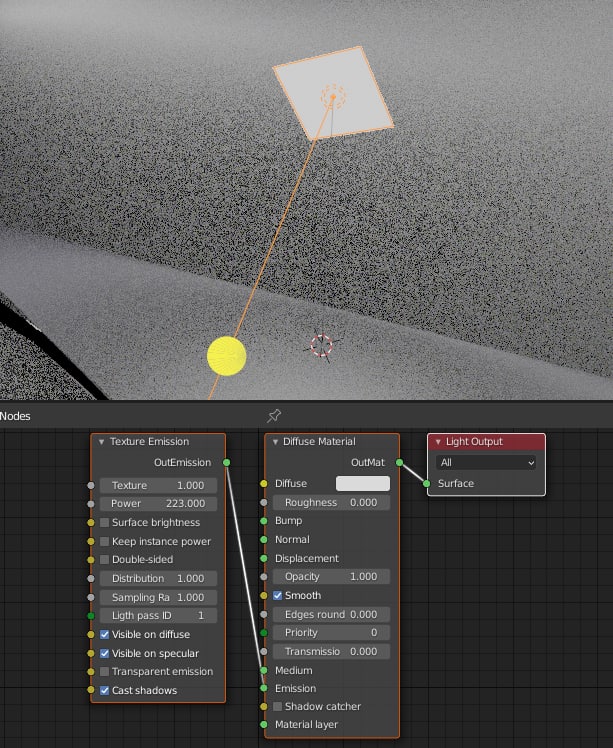Viewport: 613px width, 748px height.
Task: Open the Diffuse color swatch
Action: coord(363,483)
